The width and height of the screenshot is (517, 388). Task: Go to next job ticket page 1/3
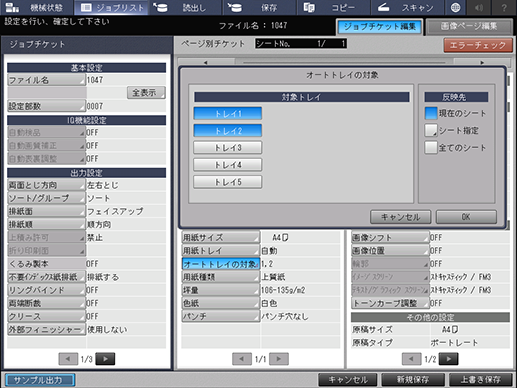(x=105, y=359)
